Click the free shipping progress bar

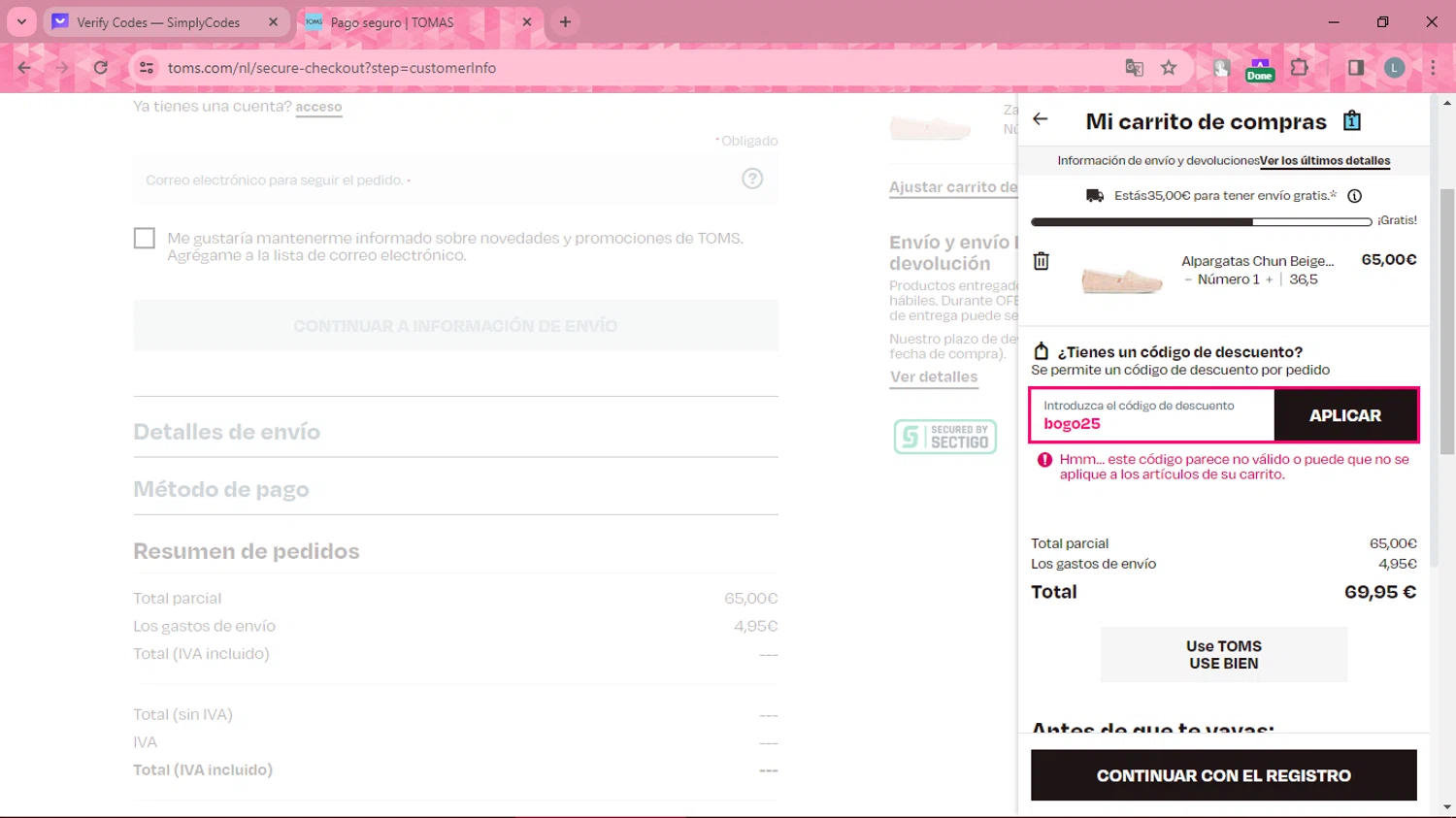point(1202,222)
